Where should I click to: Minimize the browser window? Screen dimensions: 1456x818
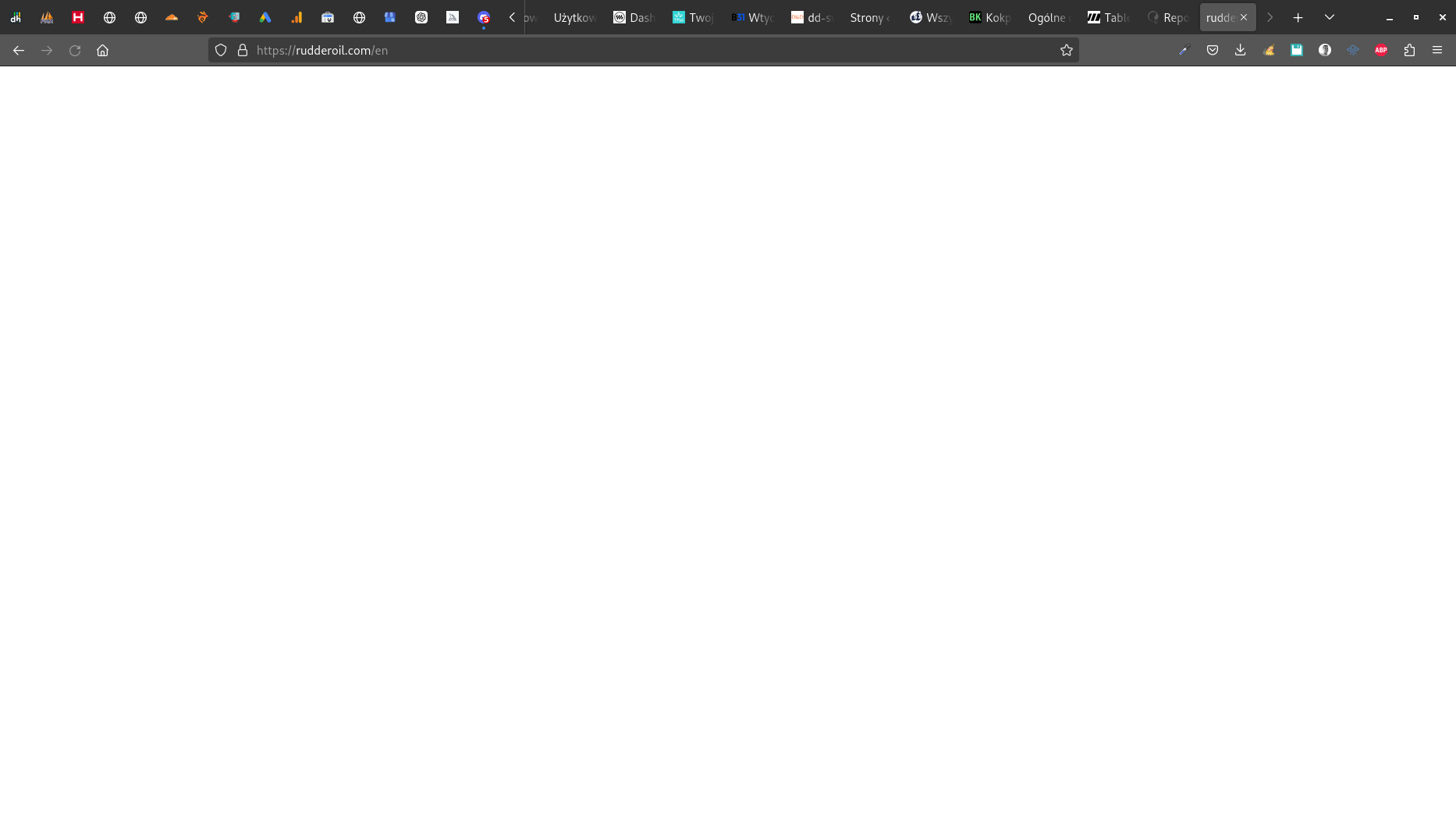[1390, 17]
